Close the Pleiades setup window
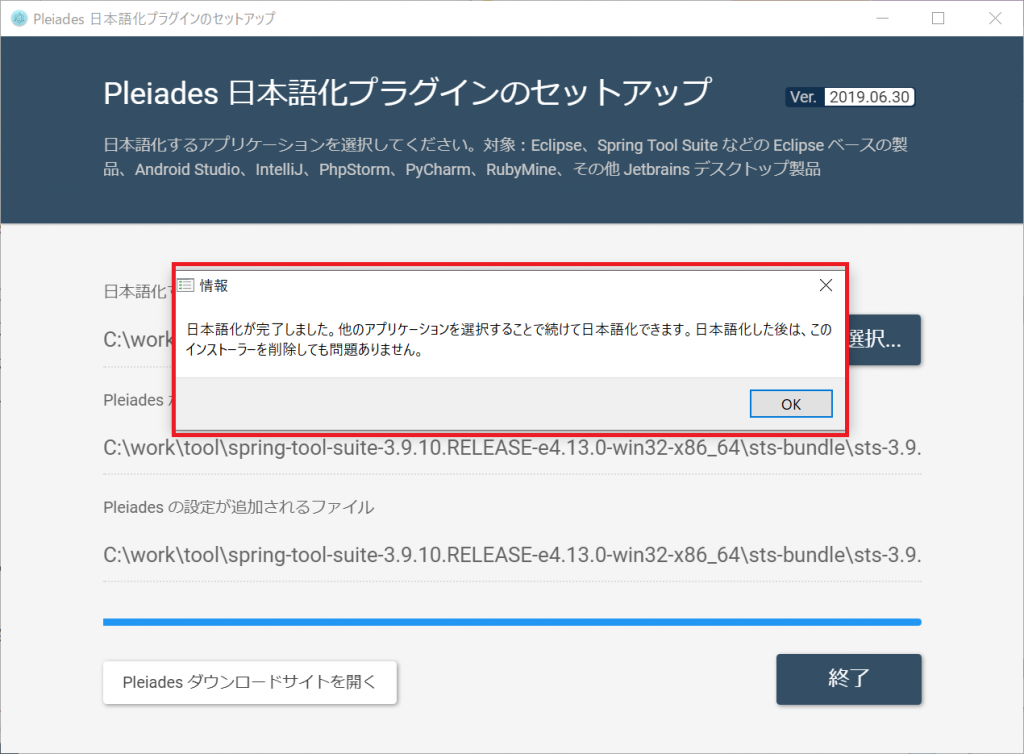Viewport: 1024px width, 754px height. tap(995, 18)
